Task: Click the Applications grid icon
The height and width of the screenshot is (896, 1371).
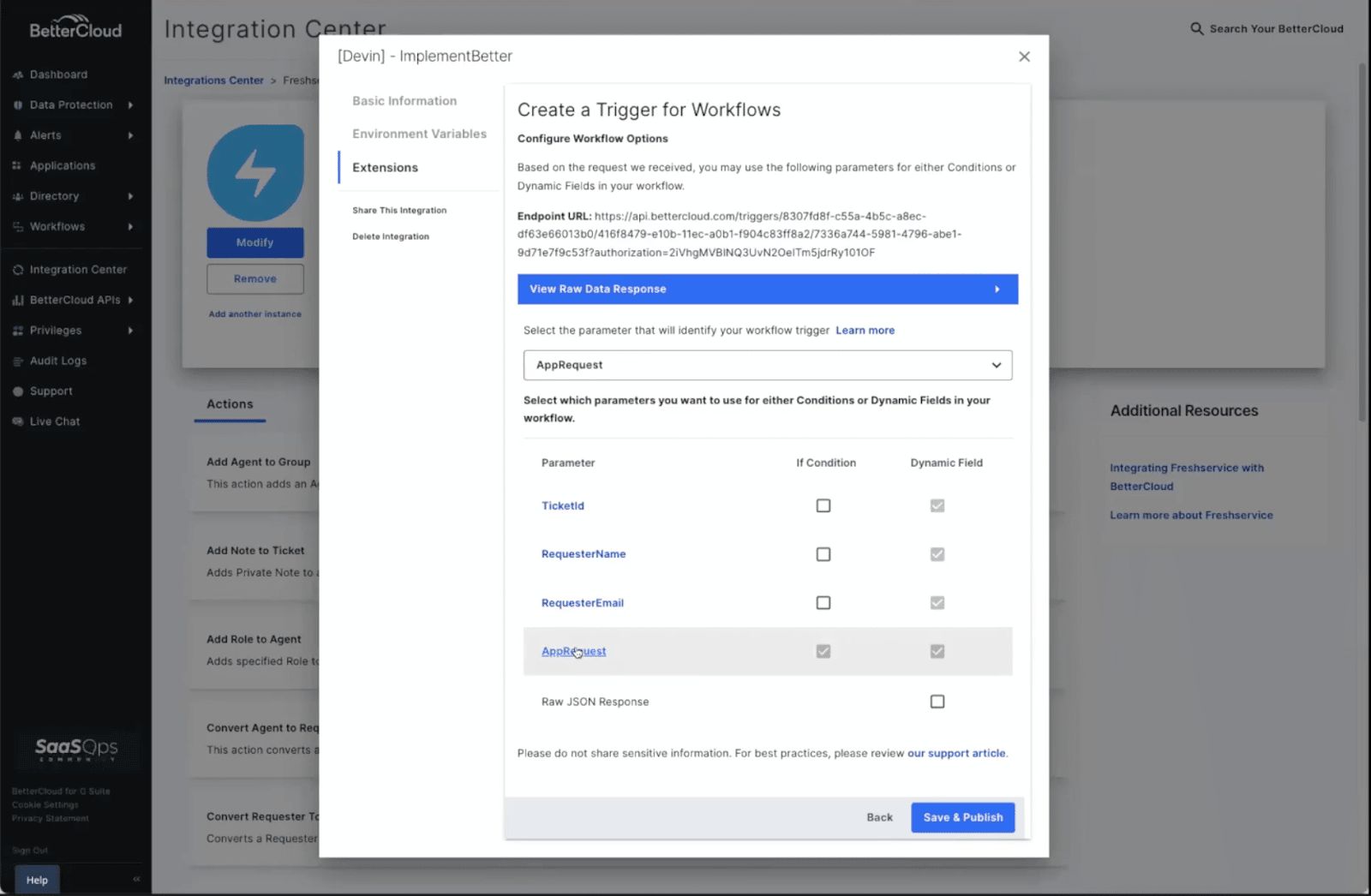Action: coord(18,165)
